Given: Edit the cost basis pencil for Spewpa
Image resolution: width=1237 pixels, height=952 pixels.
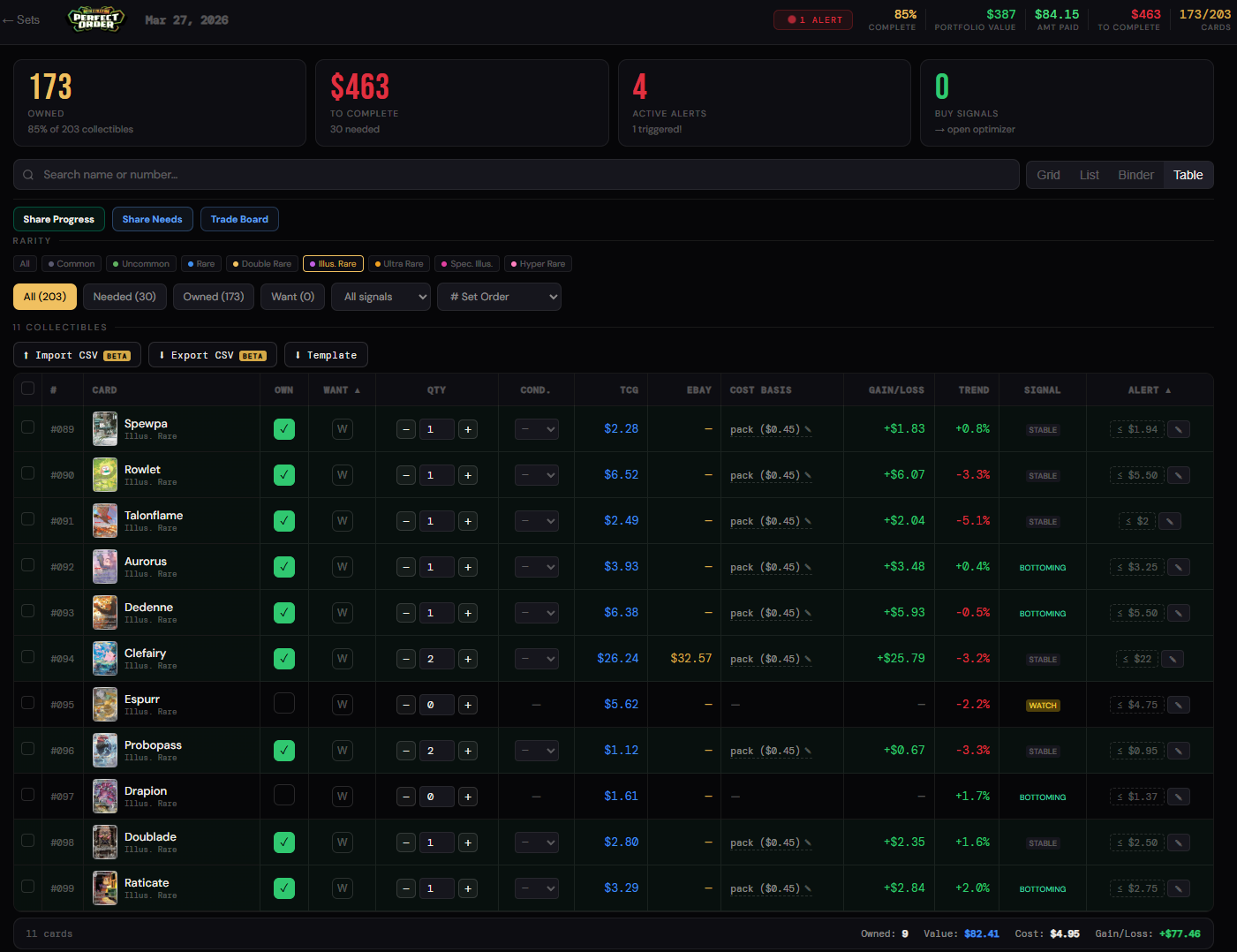Looking at the screenshot, I should (808, 429).
